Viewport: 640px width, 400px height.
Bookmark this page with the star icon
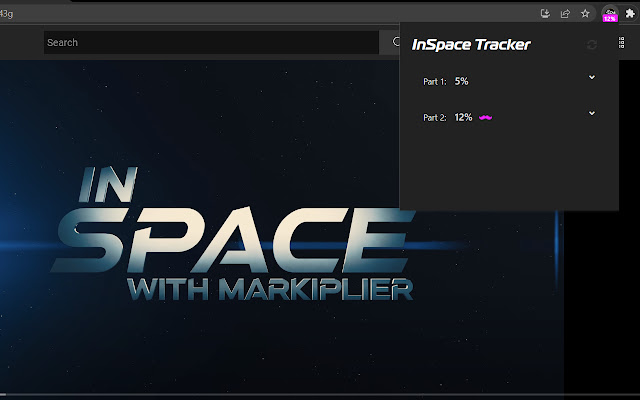pyautogui.click(x=585, y=13)
